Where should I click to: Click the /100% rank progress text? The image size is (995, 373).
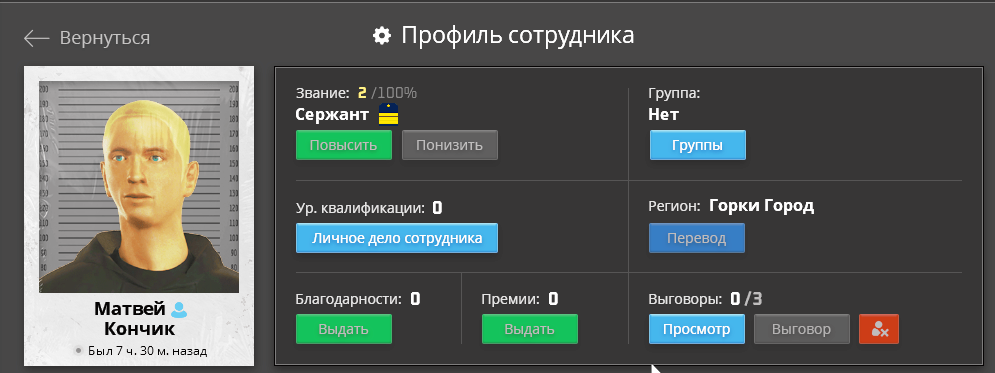click(x=394, y=93)
